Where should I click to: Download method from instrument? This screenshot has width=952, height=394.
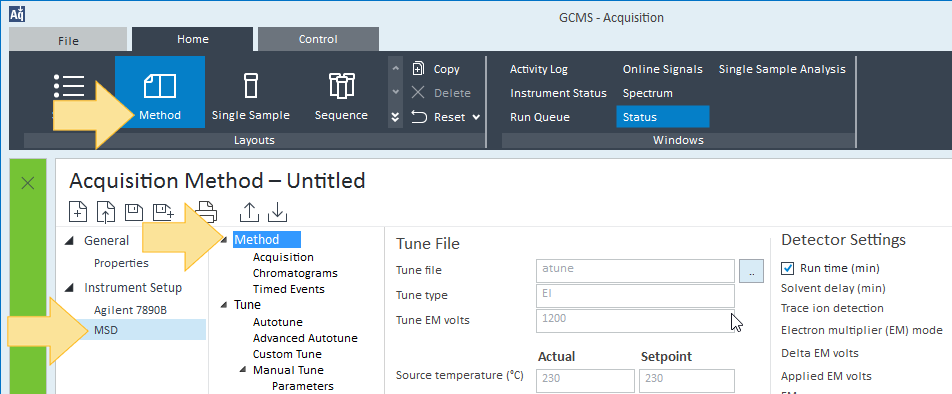coord(277,211)
